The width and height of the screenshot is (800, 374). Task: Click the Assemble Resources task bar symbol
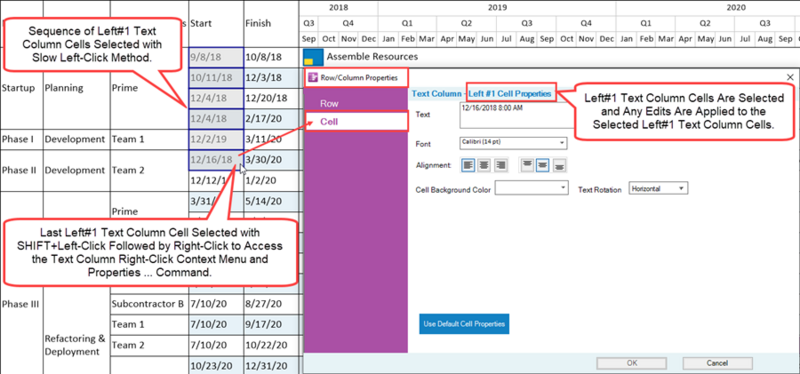point(313,57)
